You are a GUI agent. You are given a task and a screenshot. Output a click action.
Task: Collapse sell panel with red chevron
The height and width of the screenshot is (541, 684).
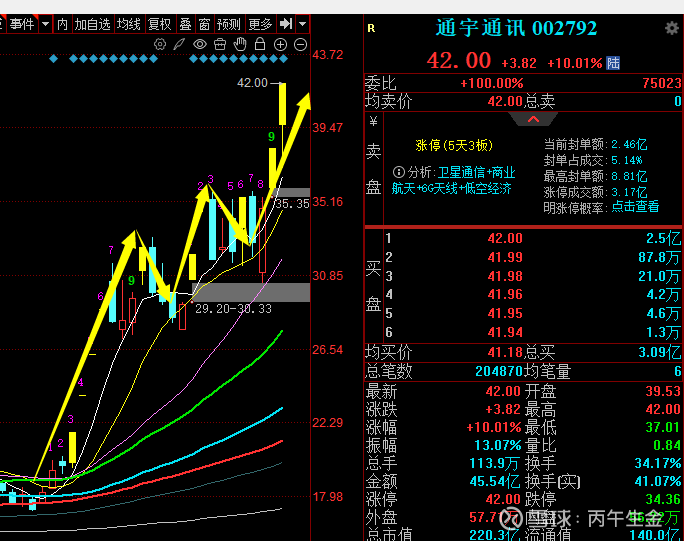pyautogui.click(x=534, y=119)
